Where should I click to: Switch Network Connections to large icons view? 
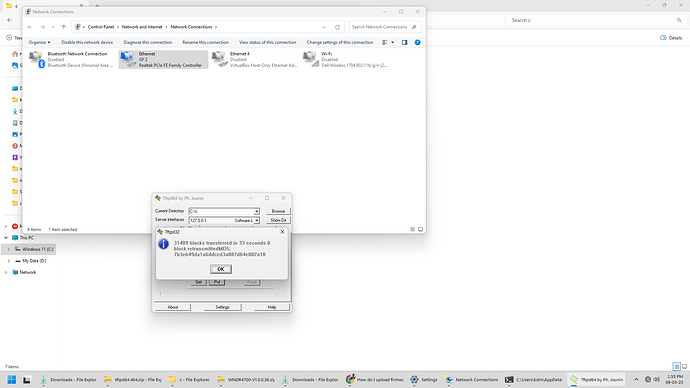click(x=420, y=229)
